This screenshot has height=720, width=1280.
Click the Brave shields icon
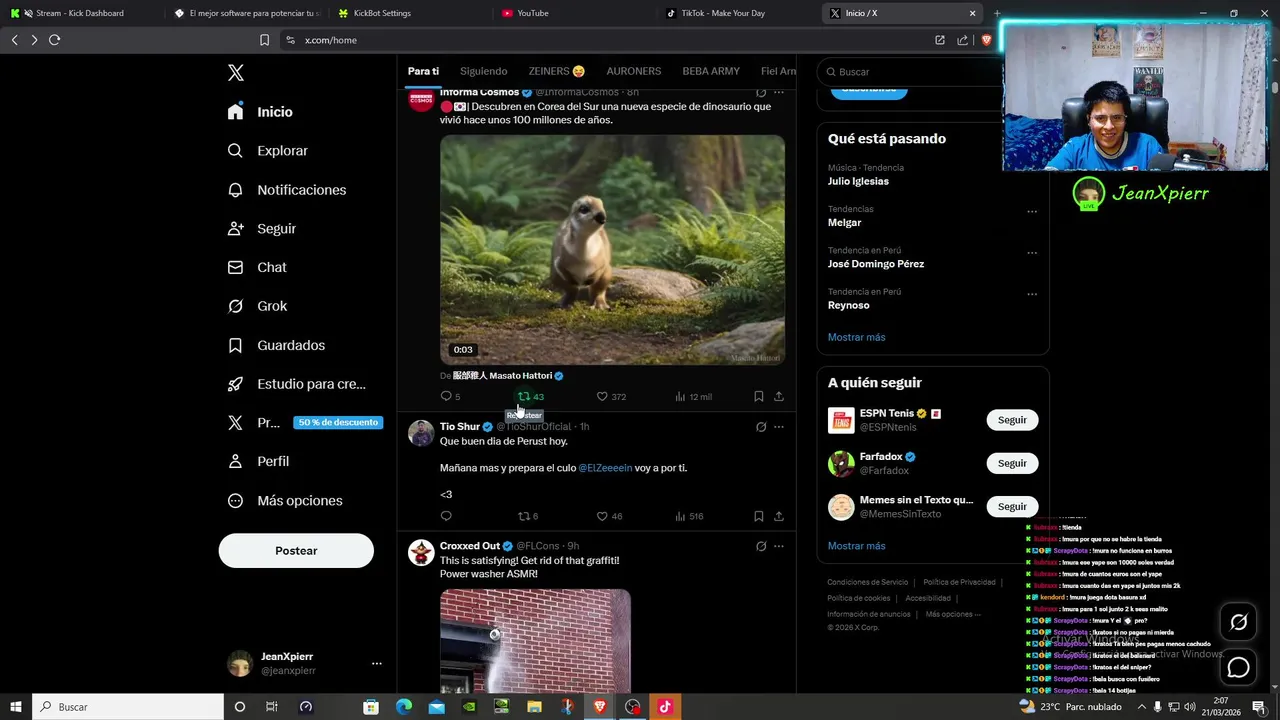point(986,40)
